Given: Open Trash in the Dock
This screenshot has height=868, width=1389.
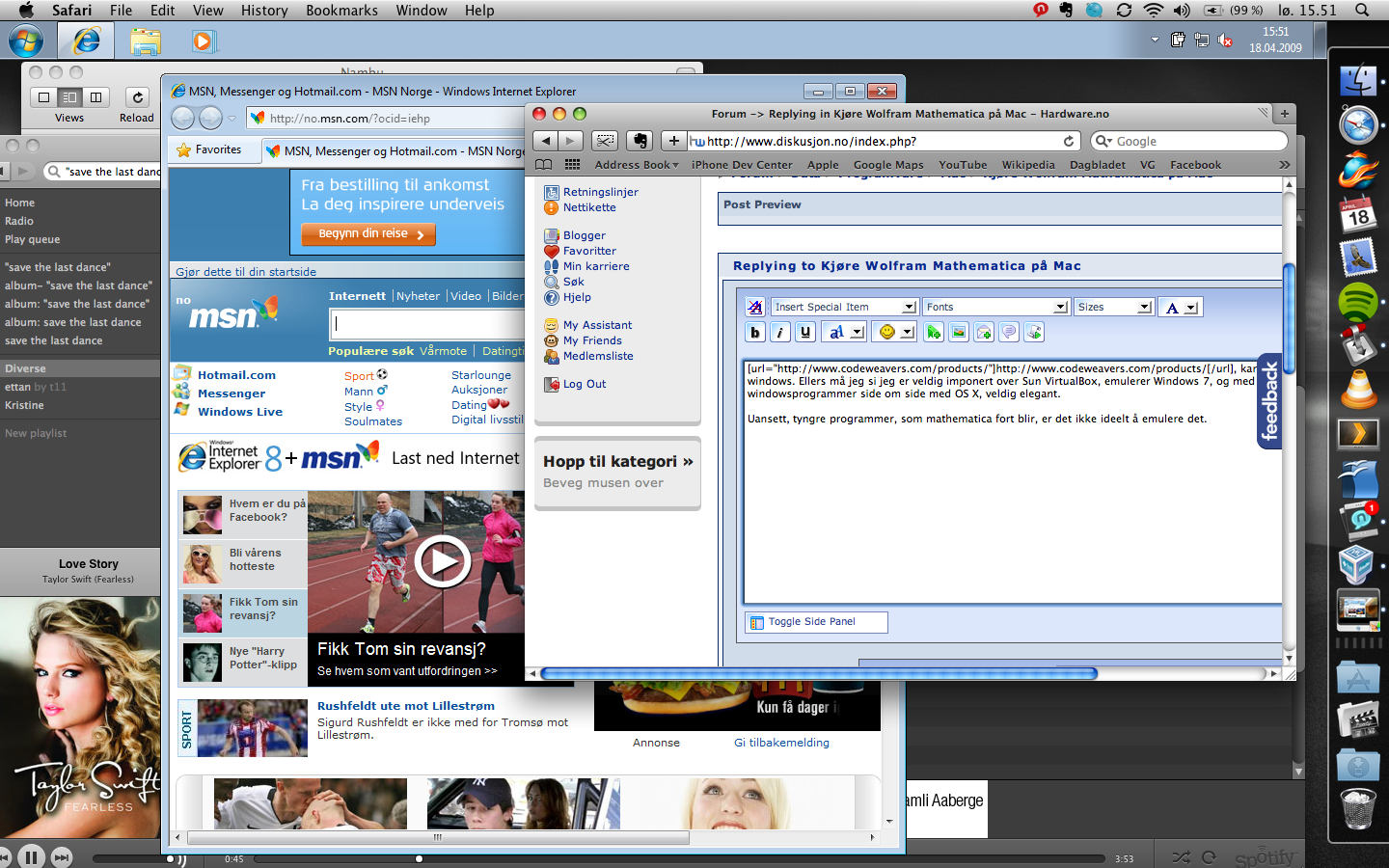Looking at the screenshot, I should tap(1358, 808).
